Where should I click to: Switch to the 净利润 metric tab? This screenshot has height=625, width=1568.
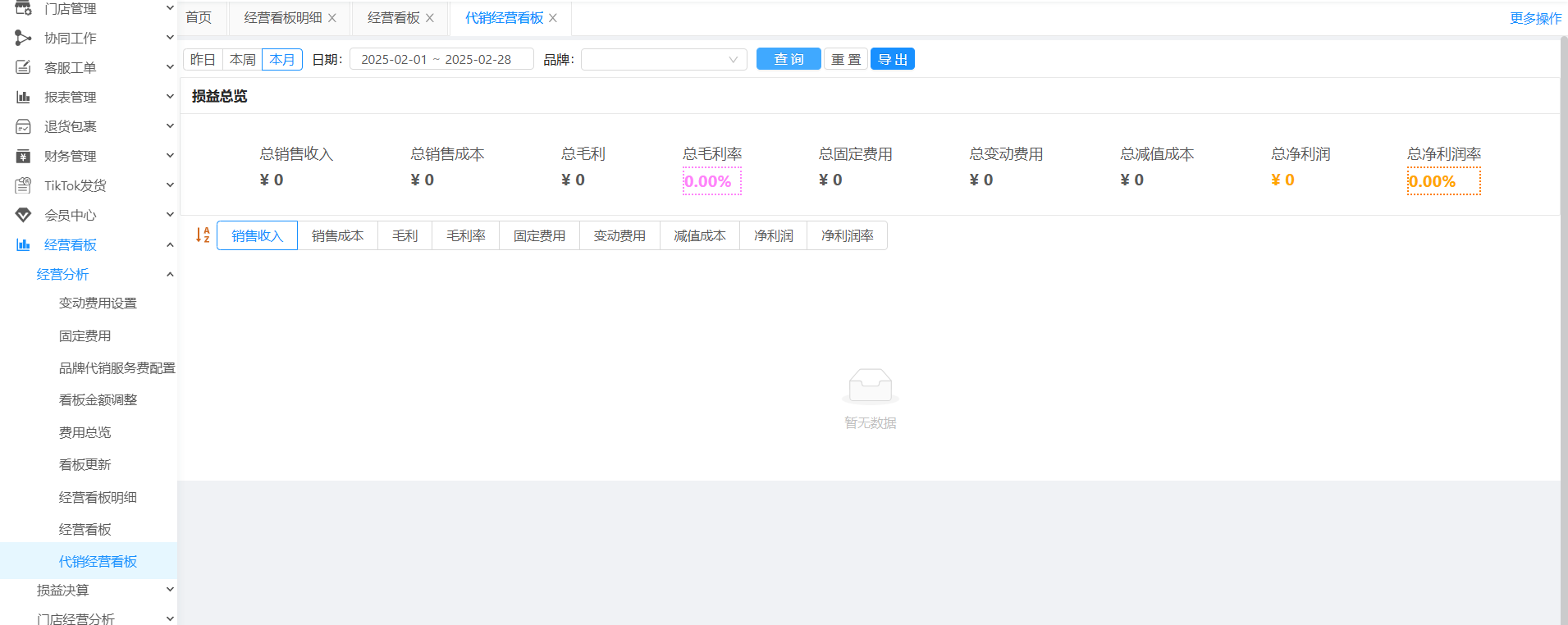[x=773, y=235]
